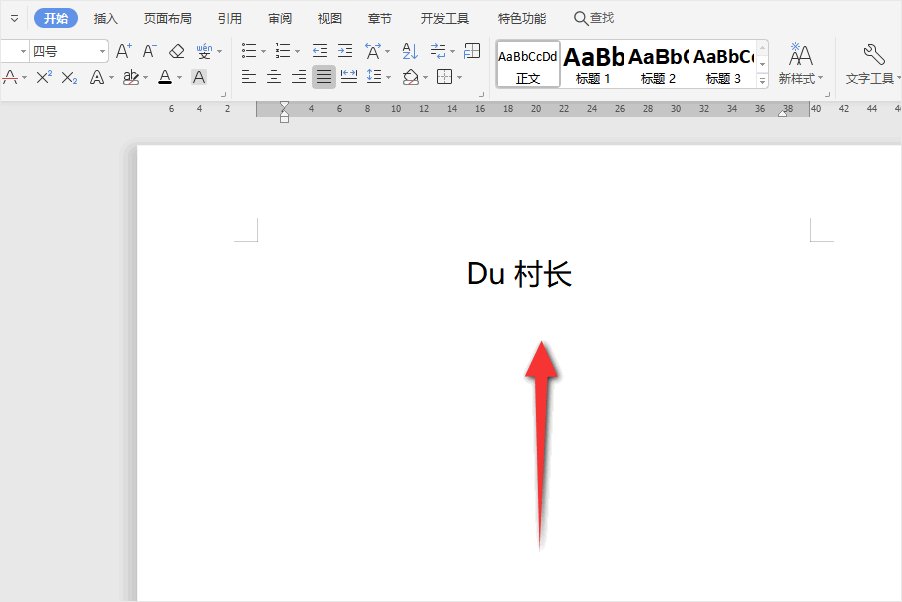
Task: Click the character shading icon
Action: coord(198,77)
